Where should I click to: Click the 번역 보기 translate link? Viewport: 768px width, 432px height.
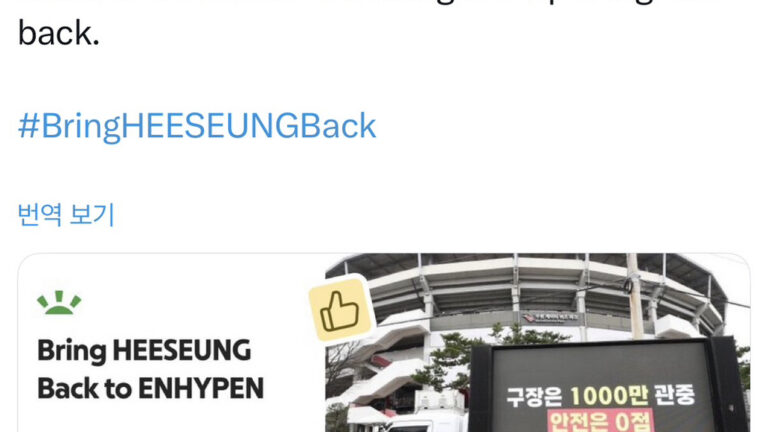(x=66, y=214)
